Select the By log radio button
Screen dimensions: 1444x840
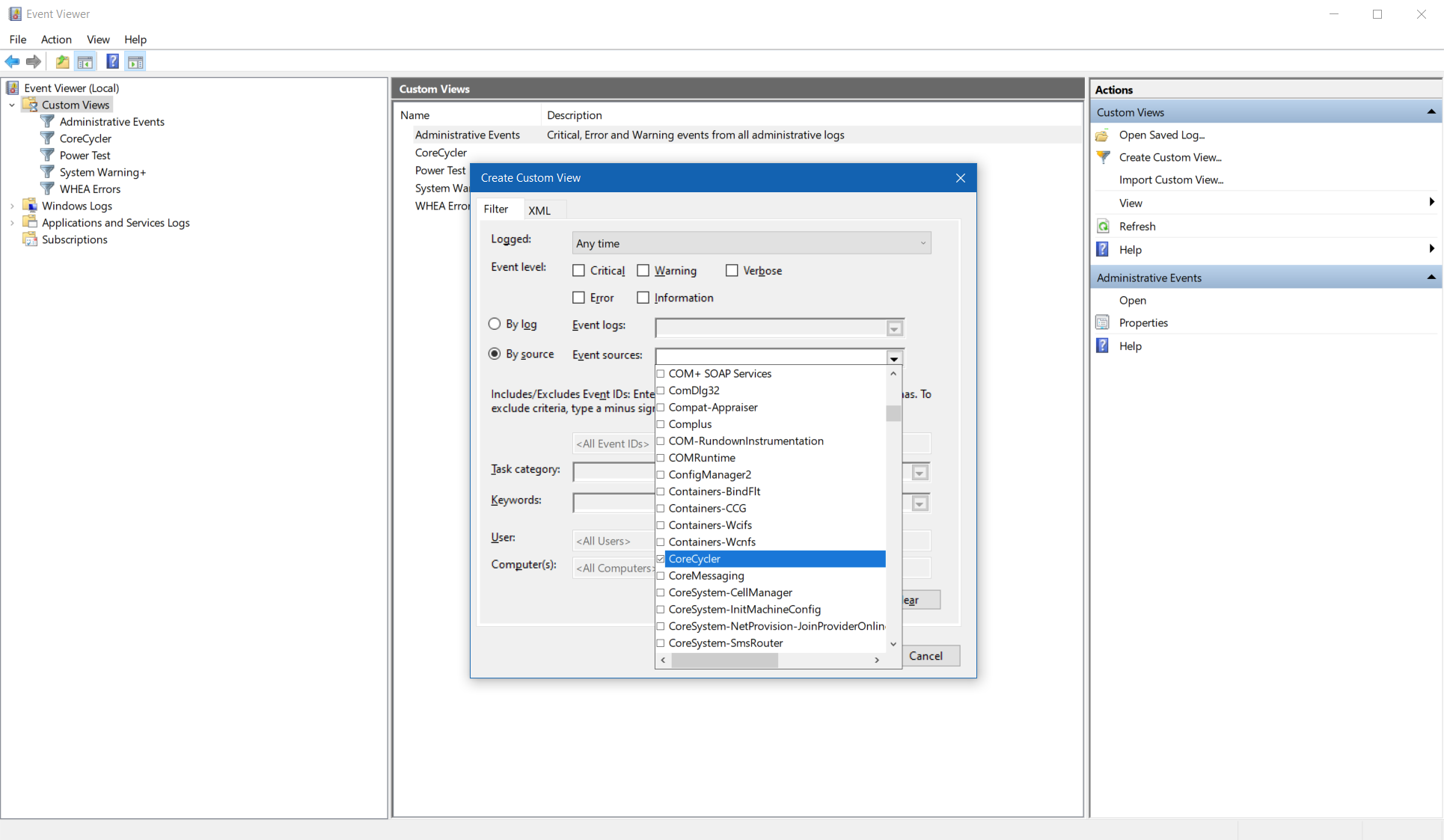[x=495, y=324]
